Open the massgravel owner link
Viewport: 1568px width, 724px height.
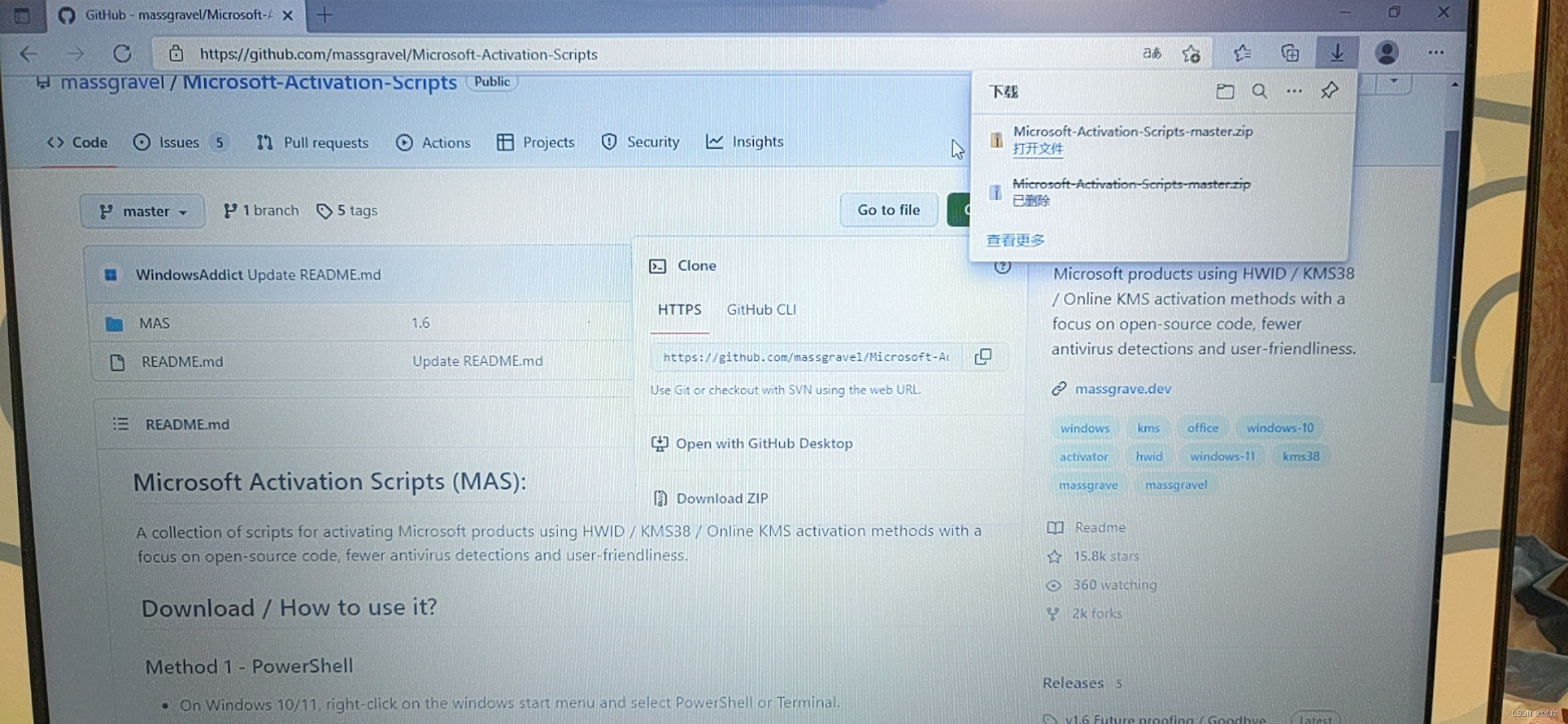(x=112, y=82)
